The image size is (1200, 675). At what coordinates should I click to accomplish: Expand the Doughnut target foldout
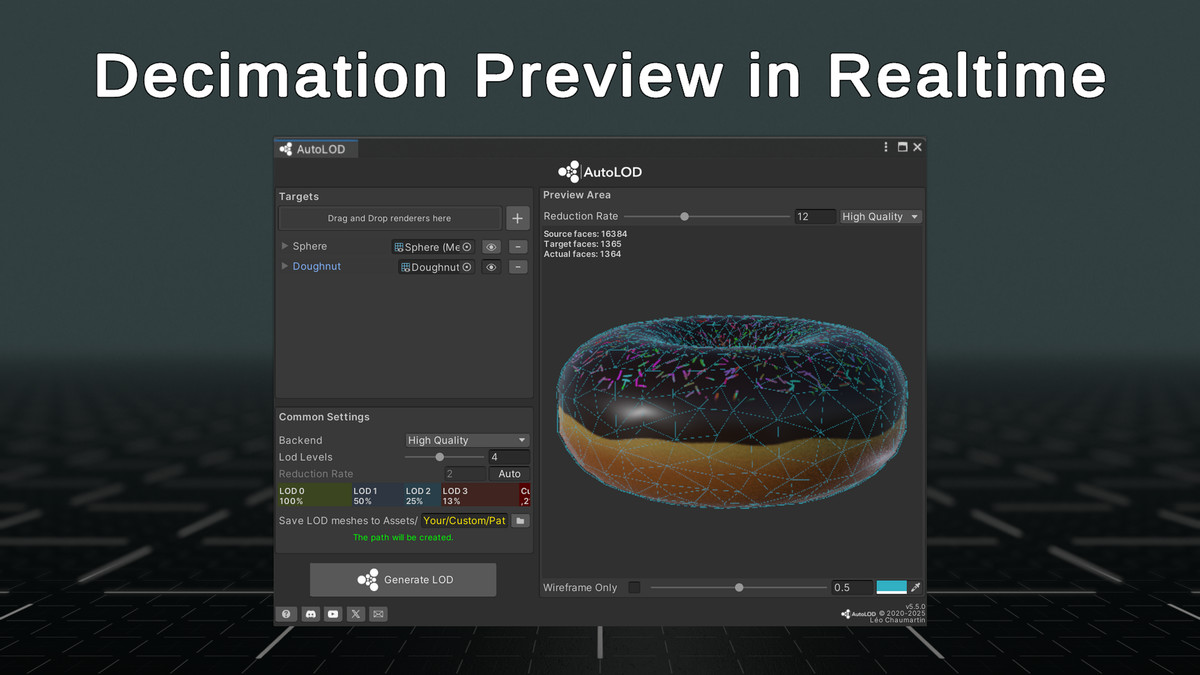point(285,266)
